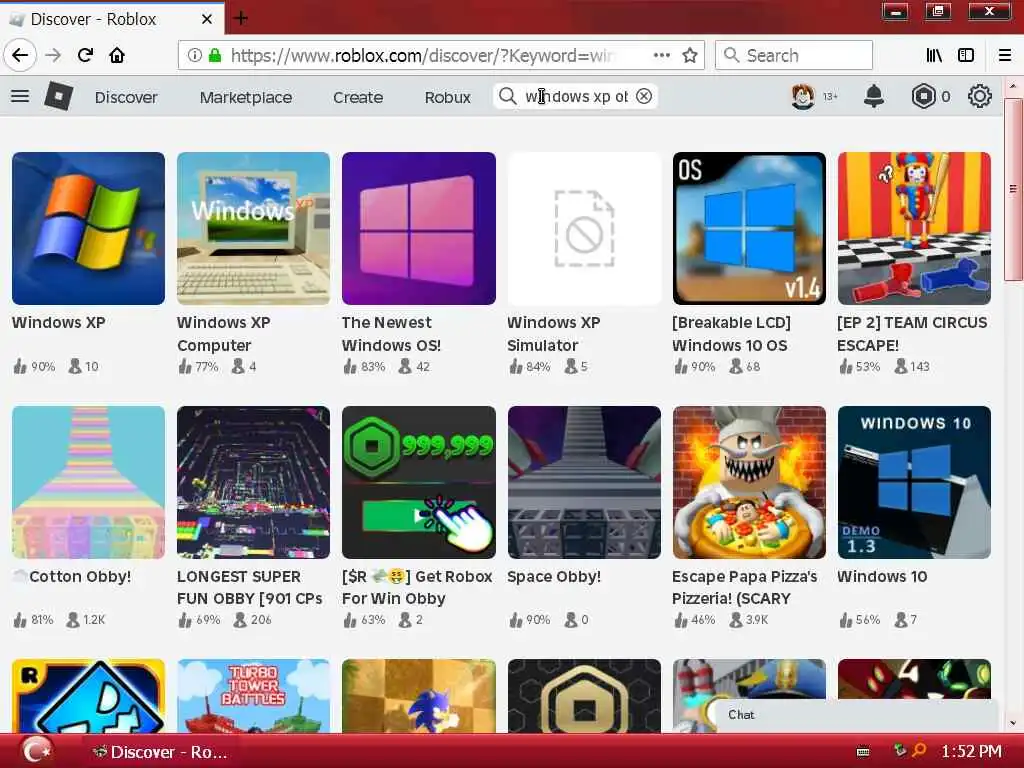
Task: Open LONGEST SUPER FUN OBBY thumbnail
Action: 253,483
